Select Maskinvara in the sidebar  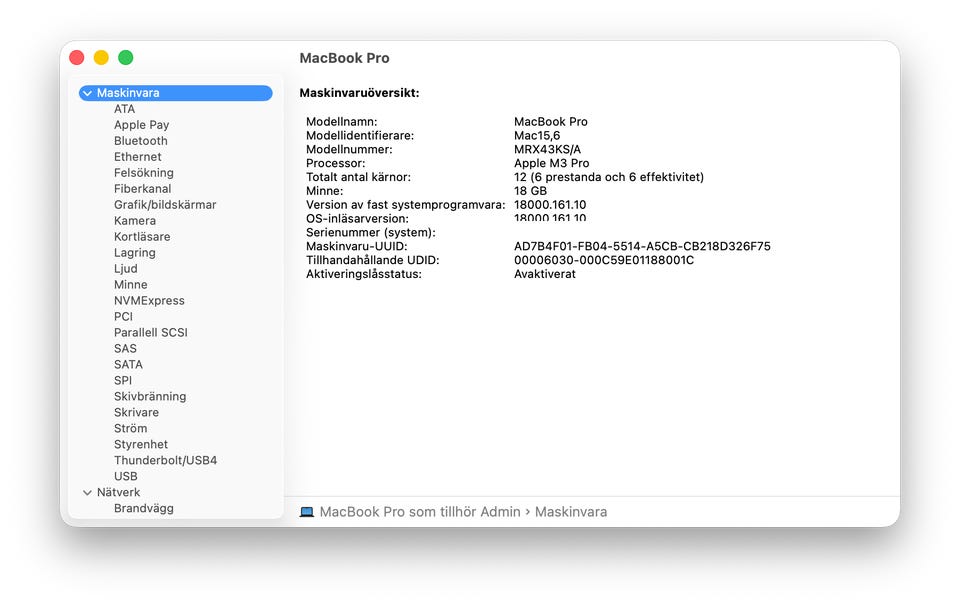[176, 93]
